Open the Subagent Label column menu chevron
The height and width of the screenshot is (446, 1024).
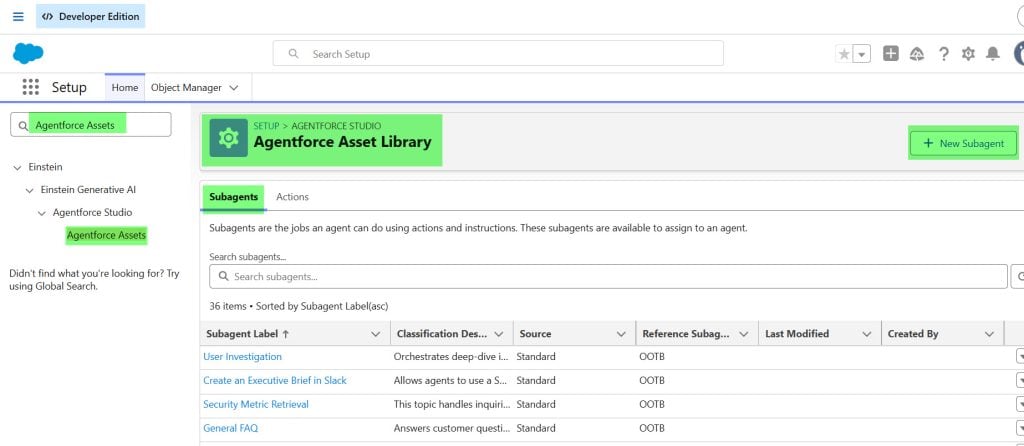(376, 334)
